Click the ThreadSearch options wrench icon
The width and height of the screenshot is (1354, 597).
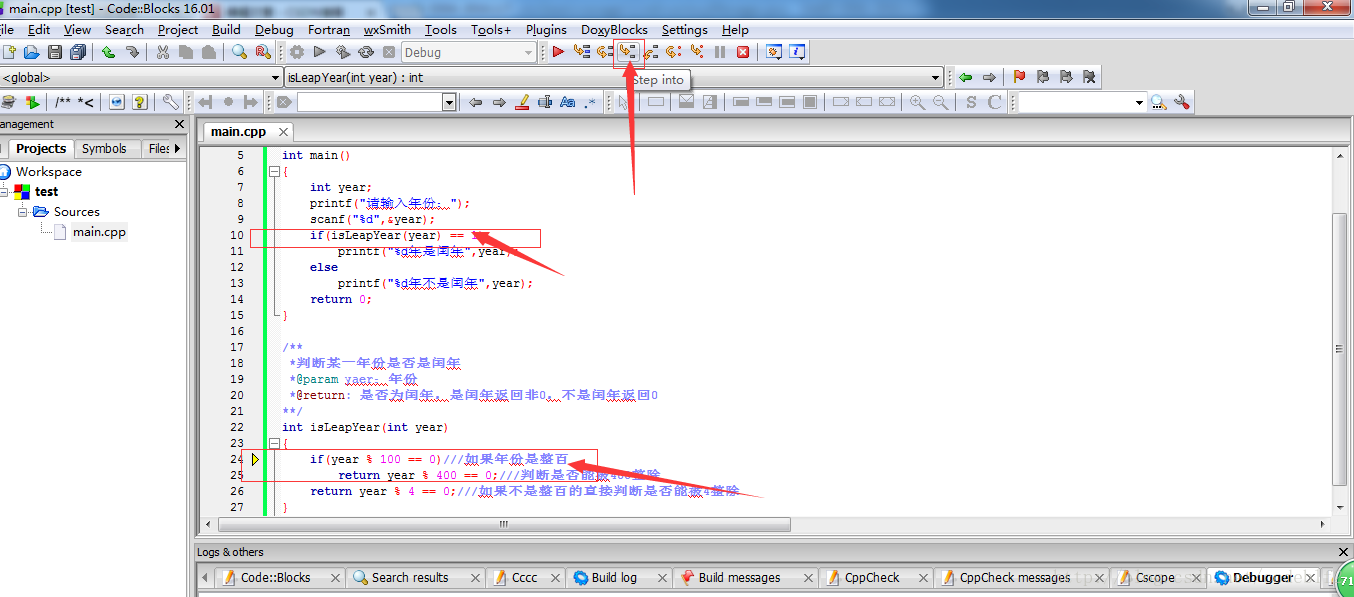point(1182,102)
